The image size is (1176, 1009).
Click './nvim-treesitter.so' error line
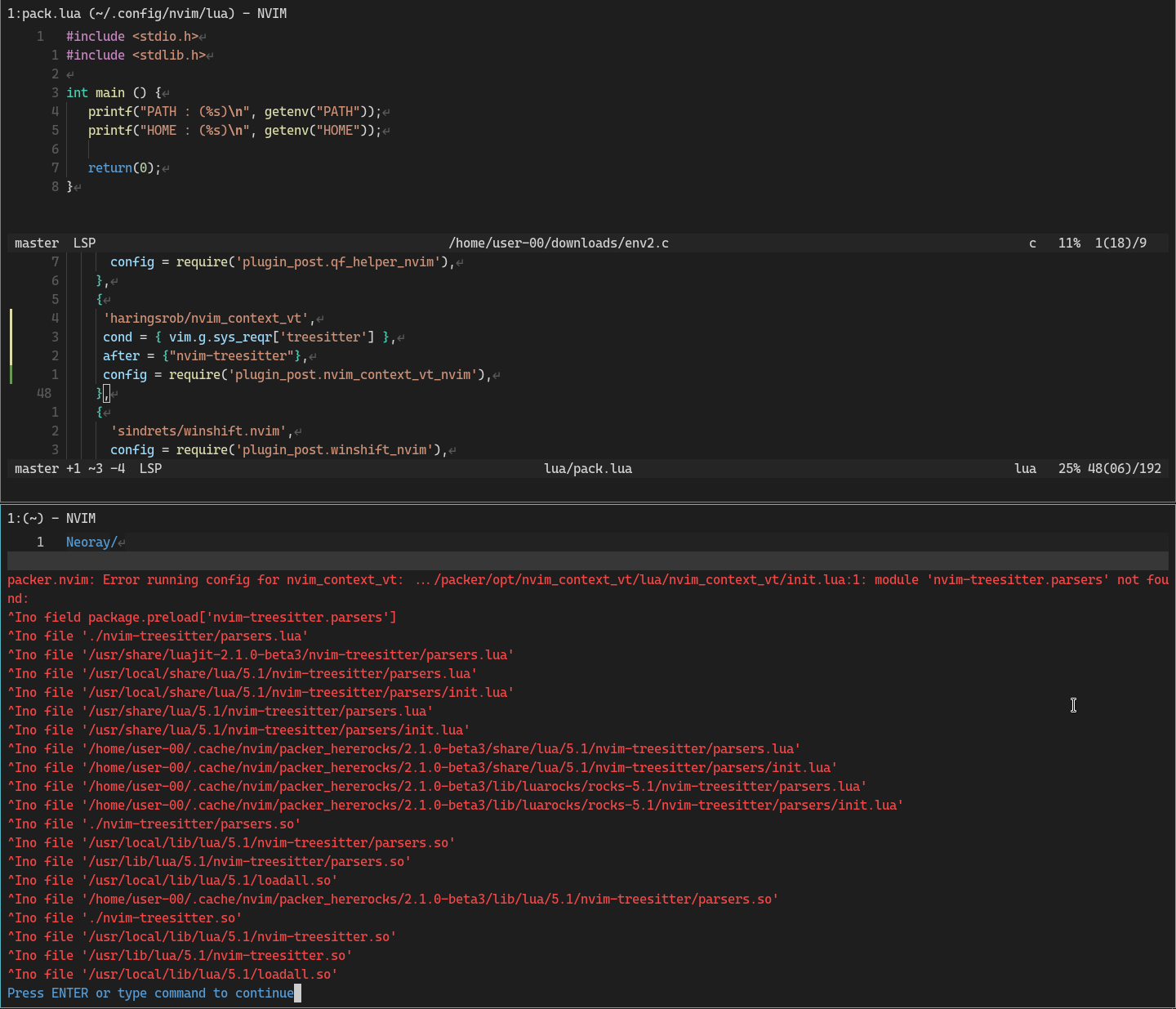(x=124, y=917)
